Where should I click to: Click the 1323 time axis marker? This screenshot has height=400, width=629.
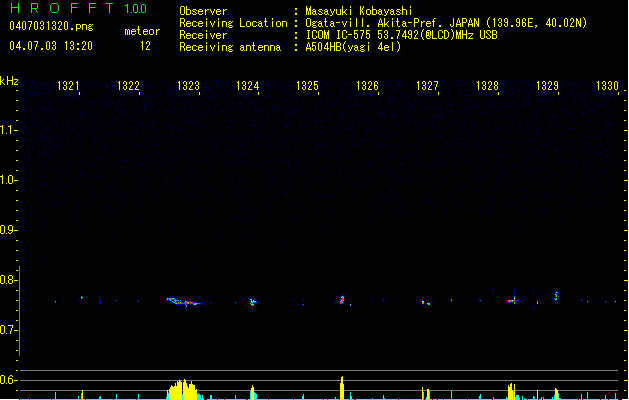[x=188, y=86]
